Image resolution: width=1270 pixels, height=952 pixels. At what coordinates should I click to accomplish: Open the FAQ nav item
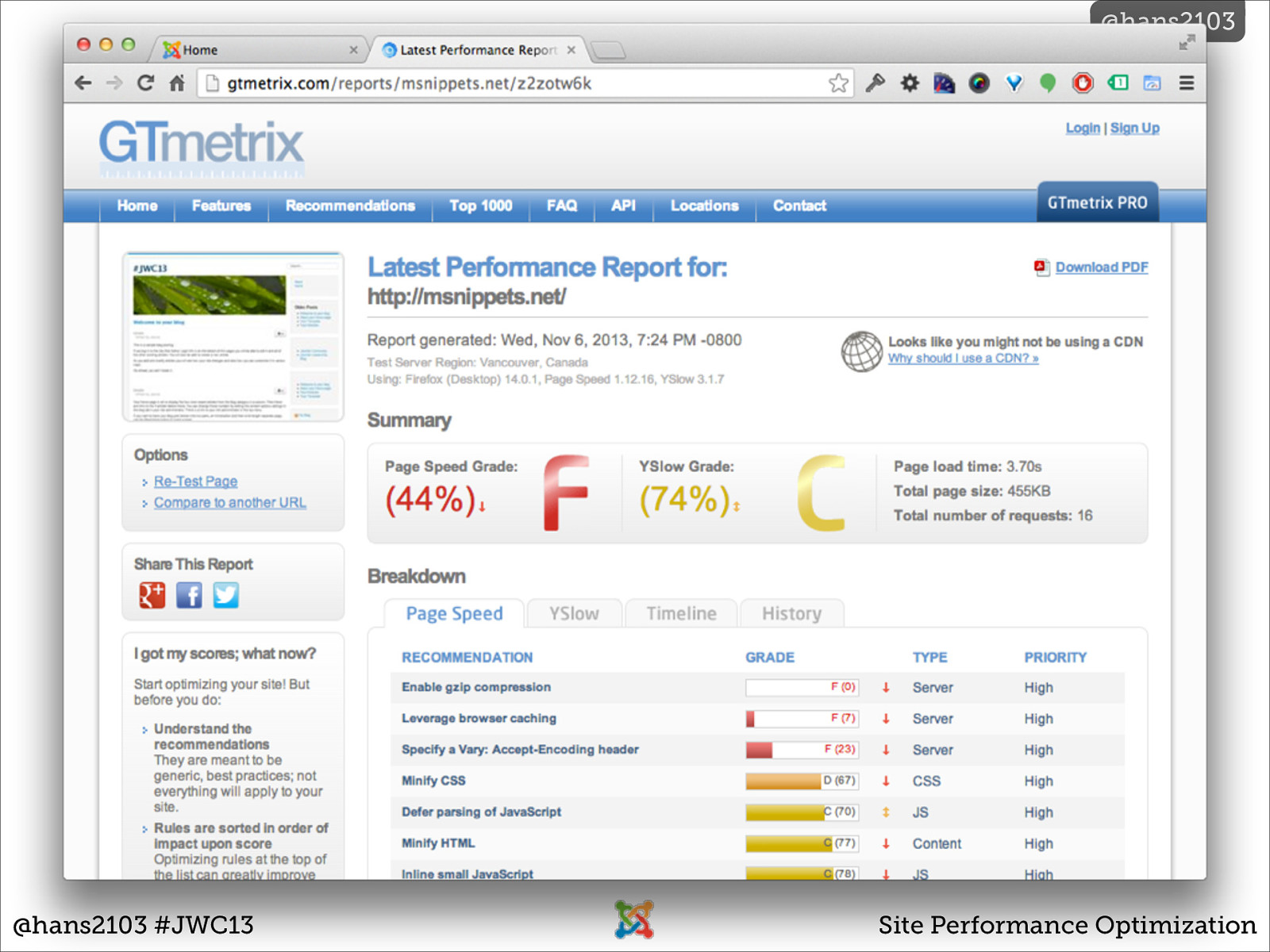(x=562, y=205)
